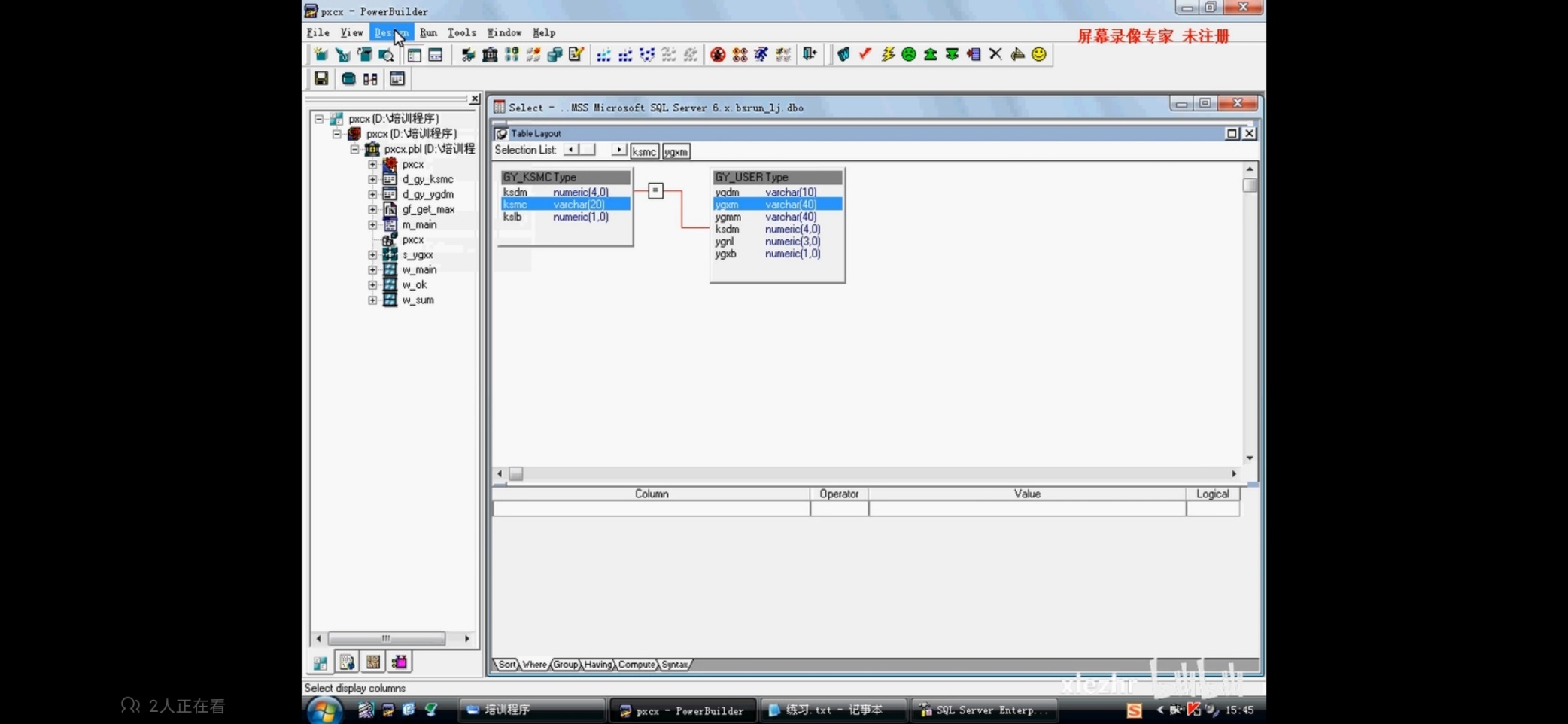This screenshot has width=1568, height=724.
Task: Open the View menu
Action: click(351, 32)
